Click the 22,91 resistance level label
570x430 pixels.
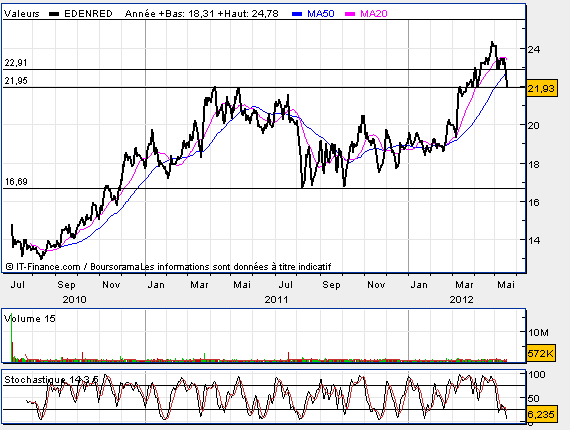[x=16, y=63]
